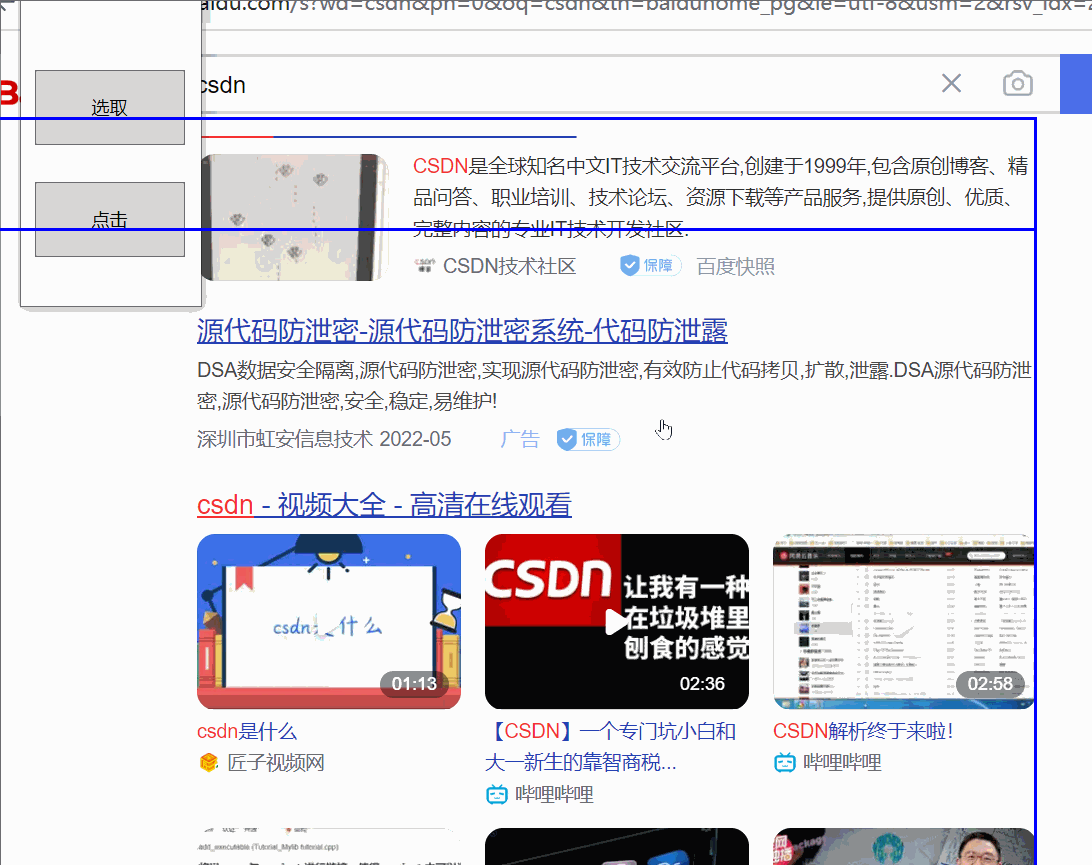1092x865 pixels.
Task: Click the CSDN技术社区 logo icon
Action: (424, 266)
